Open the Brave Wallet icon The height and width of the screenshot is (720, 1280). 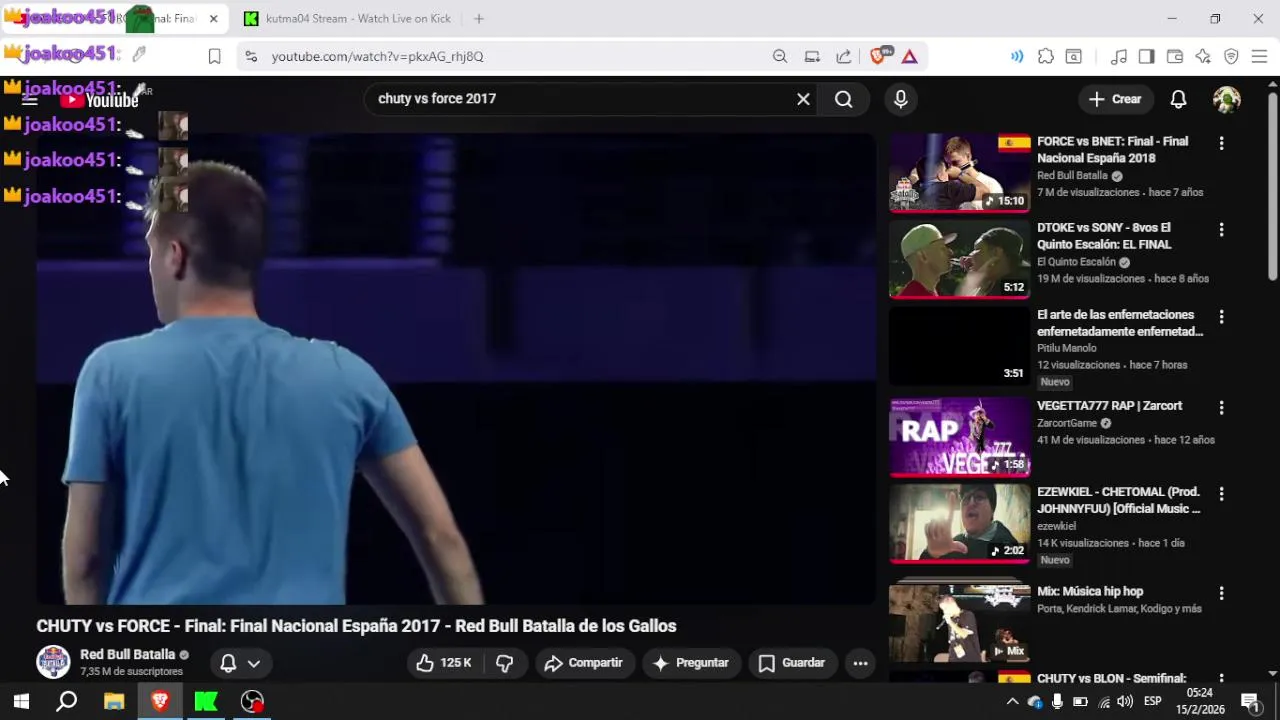click(1175, 57)
